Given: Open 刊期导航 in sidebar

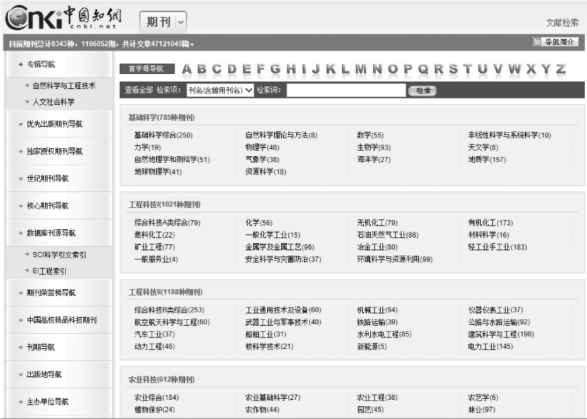Looking at the screenshot, I should pos(40,347).
